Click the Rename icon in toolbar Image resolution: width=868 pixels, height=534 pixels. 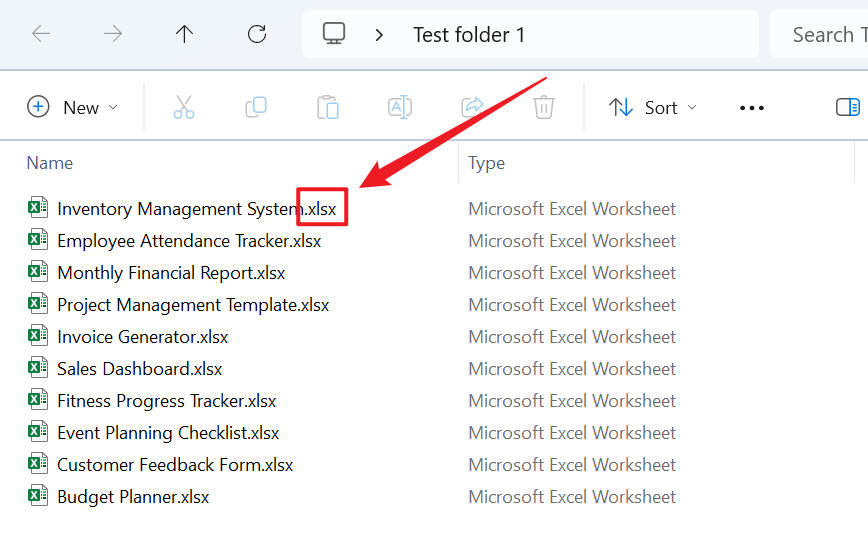point(400,107)
